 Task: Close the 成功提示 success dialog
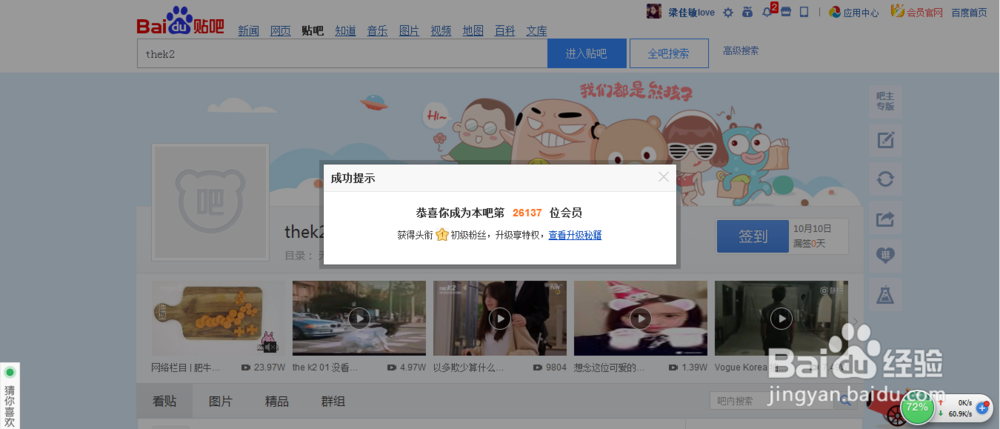tap(663, 177)
